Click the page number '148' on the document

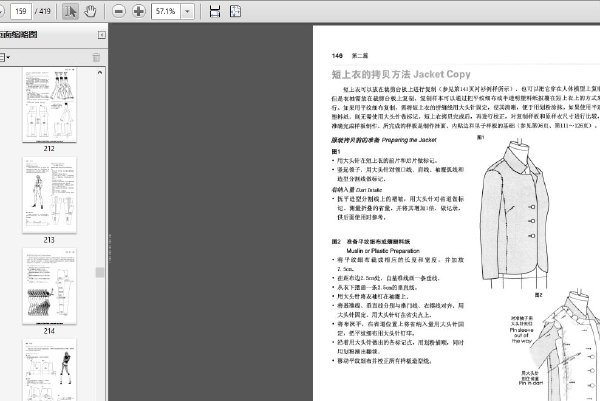pos(337,56)
